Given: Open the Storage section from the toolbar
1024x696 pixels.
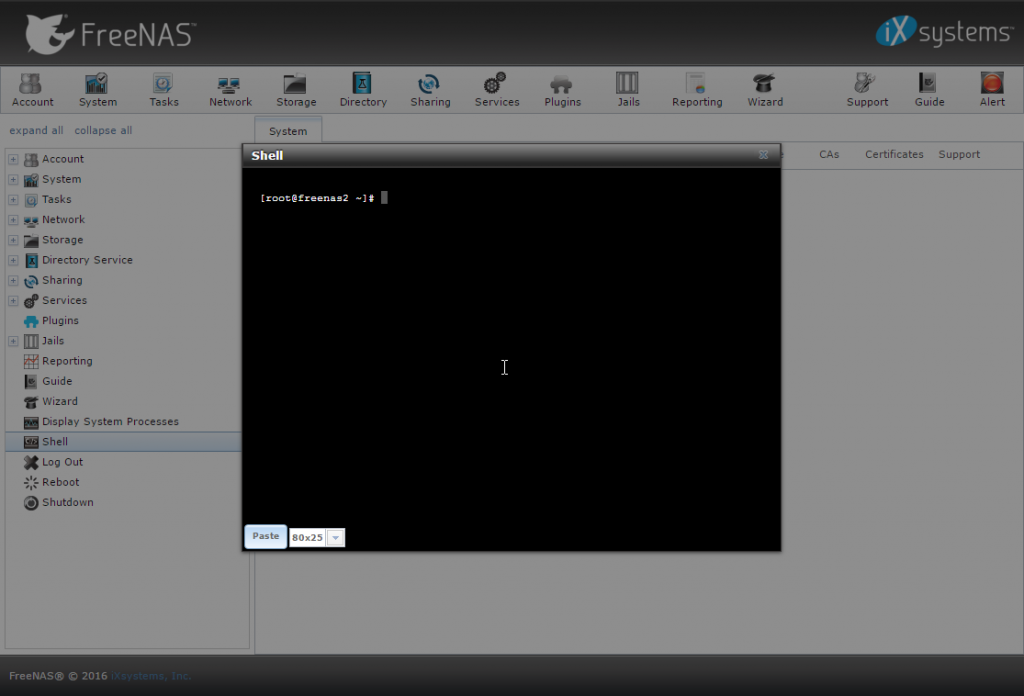Looking at the screenshot, I should tap(295, 88).
